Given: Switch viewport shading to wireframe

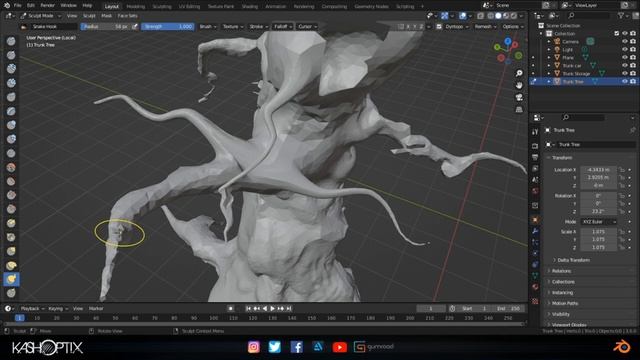Looking at the screenshot, I should point(490,16).
